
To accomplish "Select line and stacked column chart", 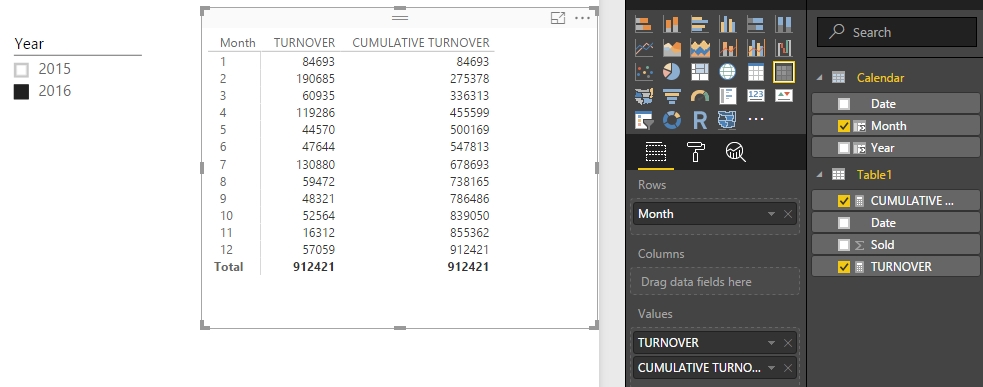I will click(x=728, y=48).
